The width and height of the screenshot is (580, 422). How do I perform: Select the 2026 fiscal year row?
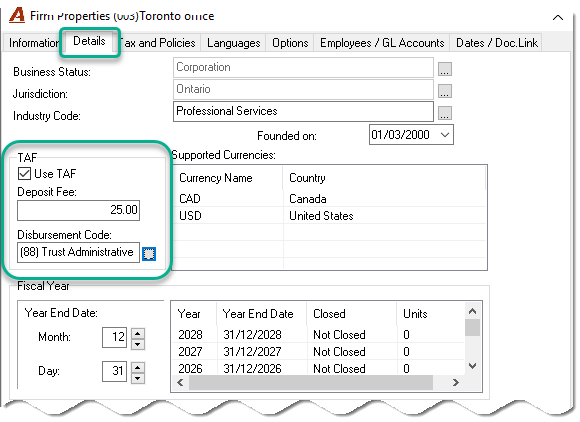pos(318,369)
